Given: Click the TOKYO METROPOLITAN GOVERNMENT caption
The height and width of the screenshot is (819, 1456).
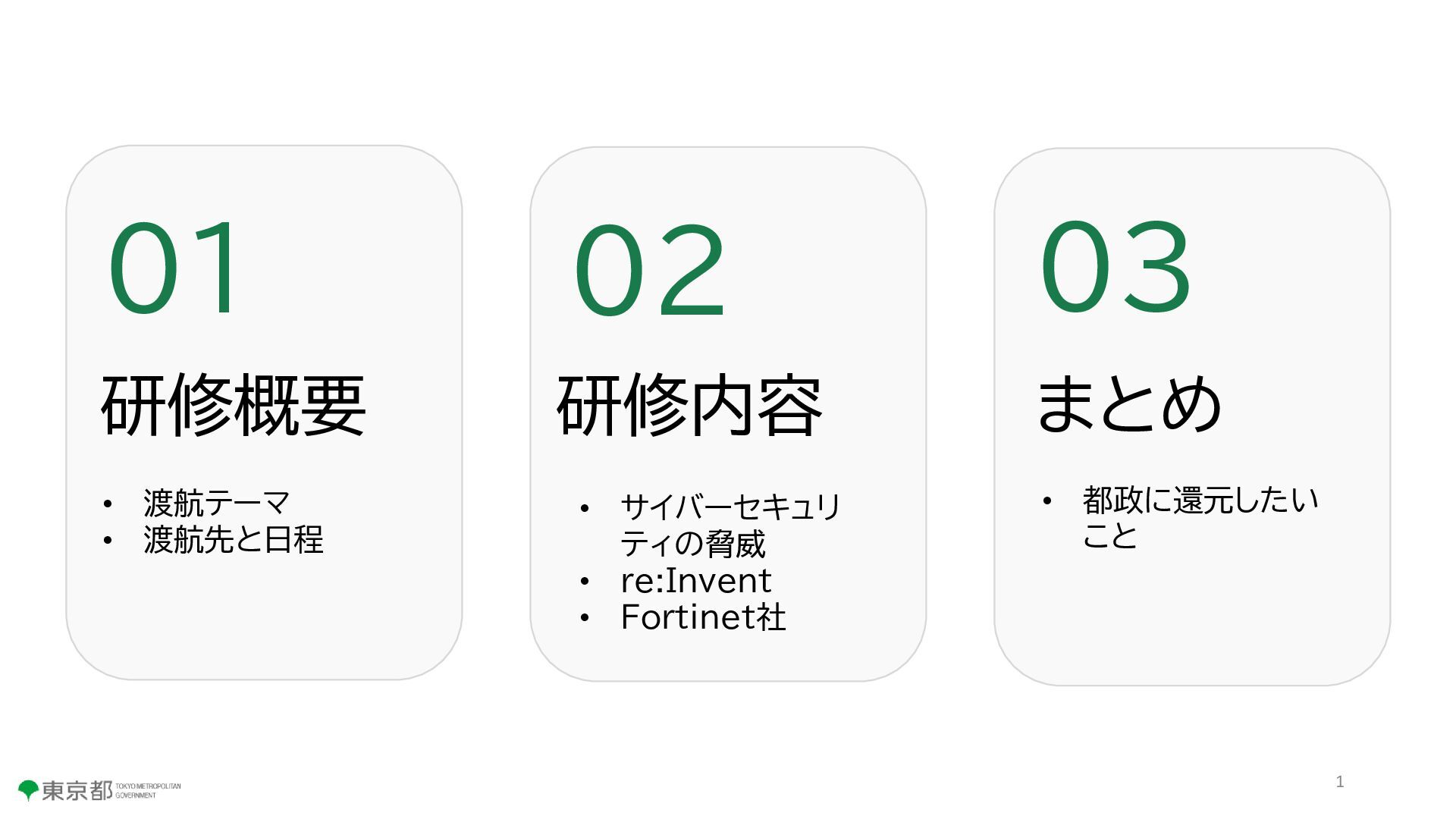Looking at the screenshot, I should (x=148, y=791).
